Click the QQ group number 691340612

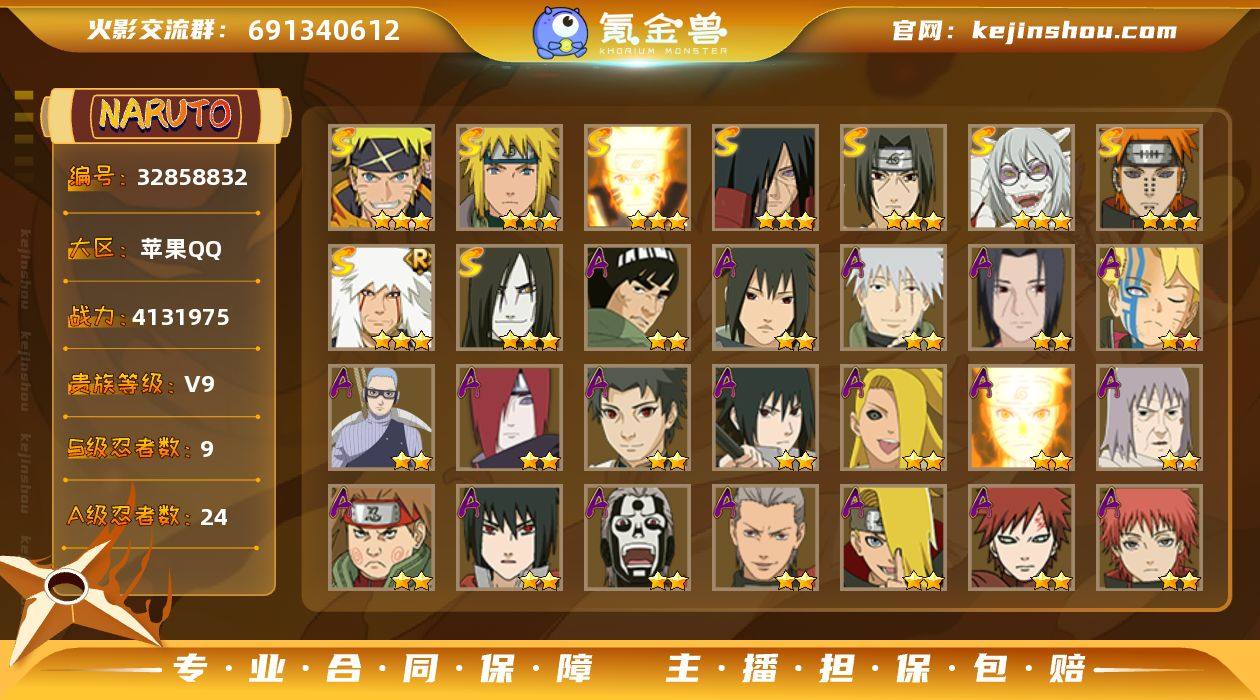coord(324,30)
